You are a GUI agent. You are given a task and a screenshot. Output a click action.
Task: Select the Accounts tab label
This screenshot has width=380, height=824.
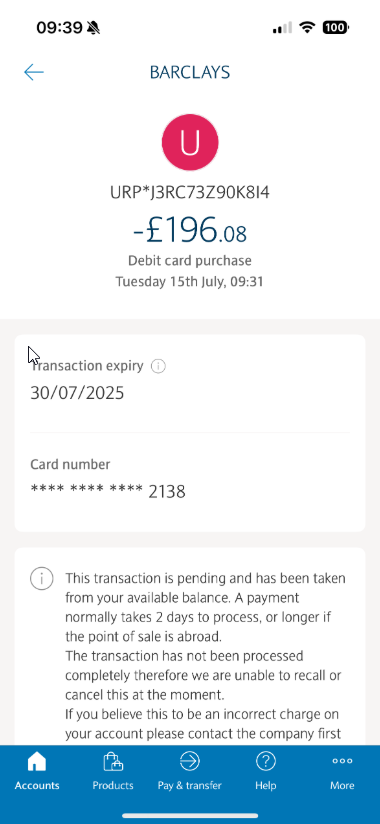(37, 786)
